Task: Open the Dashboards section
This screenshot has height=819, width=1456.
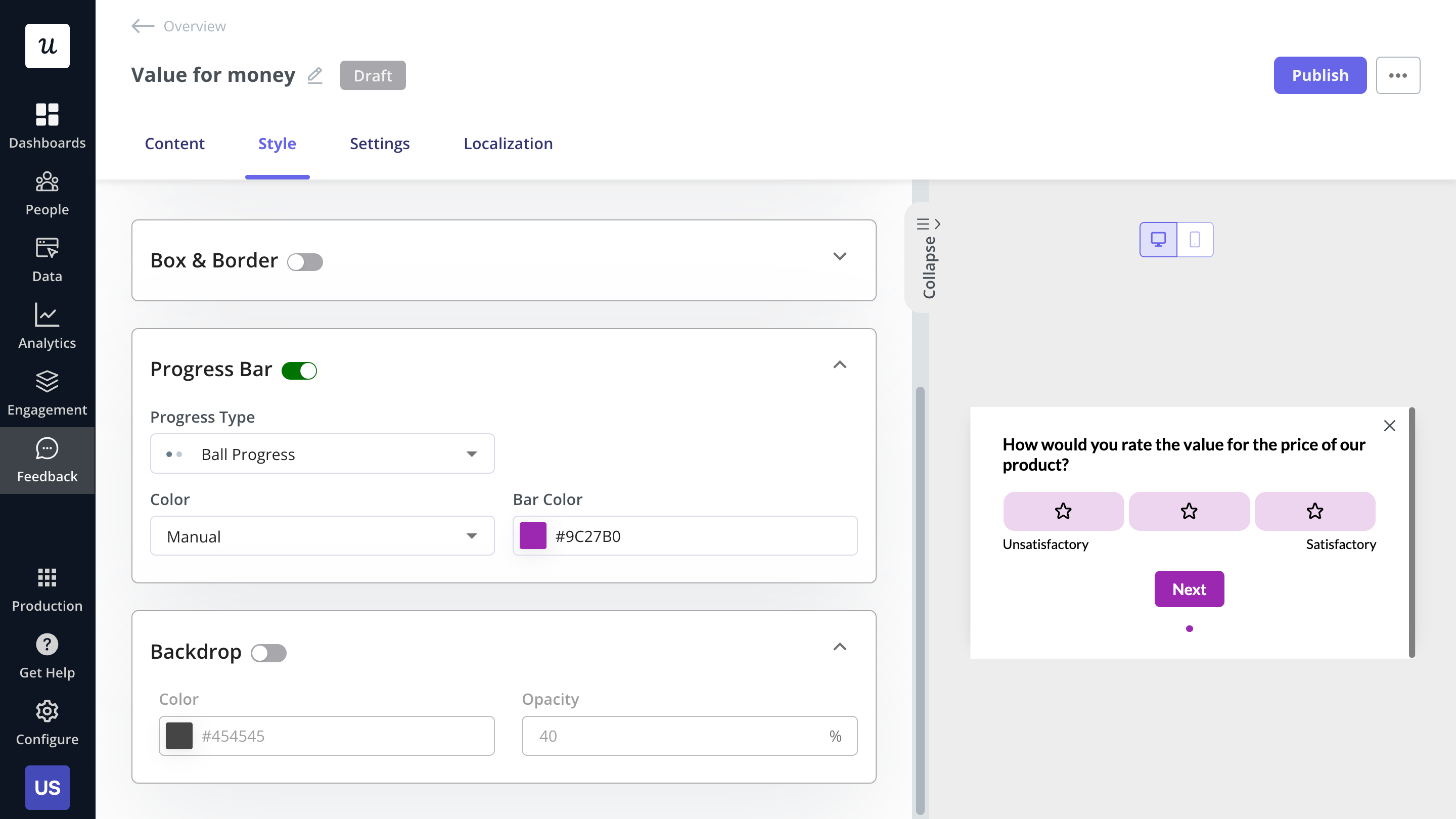Action: pyautogui.click(x=47, y=125)
